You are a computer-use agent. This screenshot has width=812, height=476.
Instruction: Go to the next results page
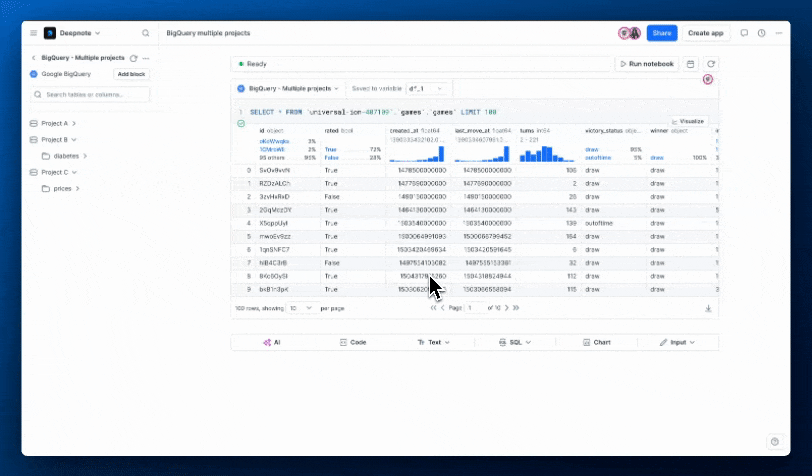tap(506, 308)
